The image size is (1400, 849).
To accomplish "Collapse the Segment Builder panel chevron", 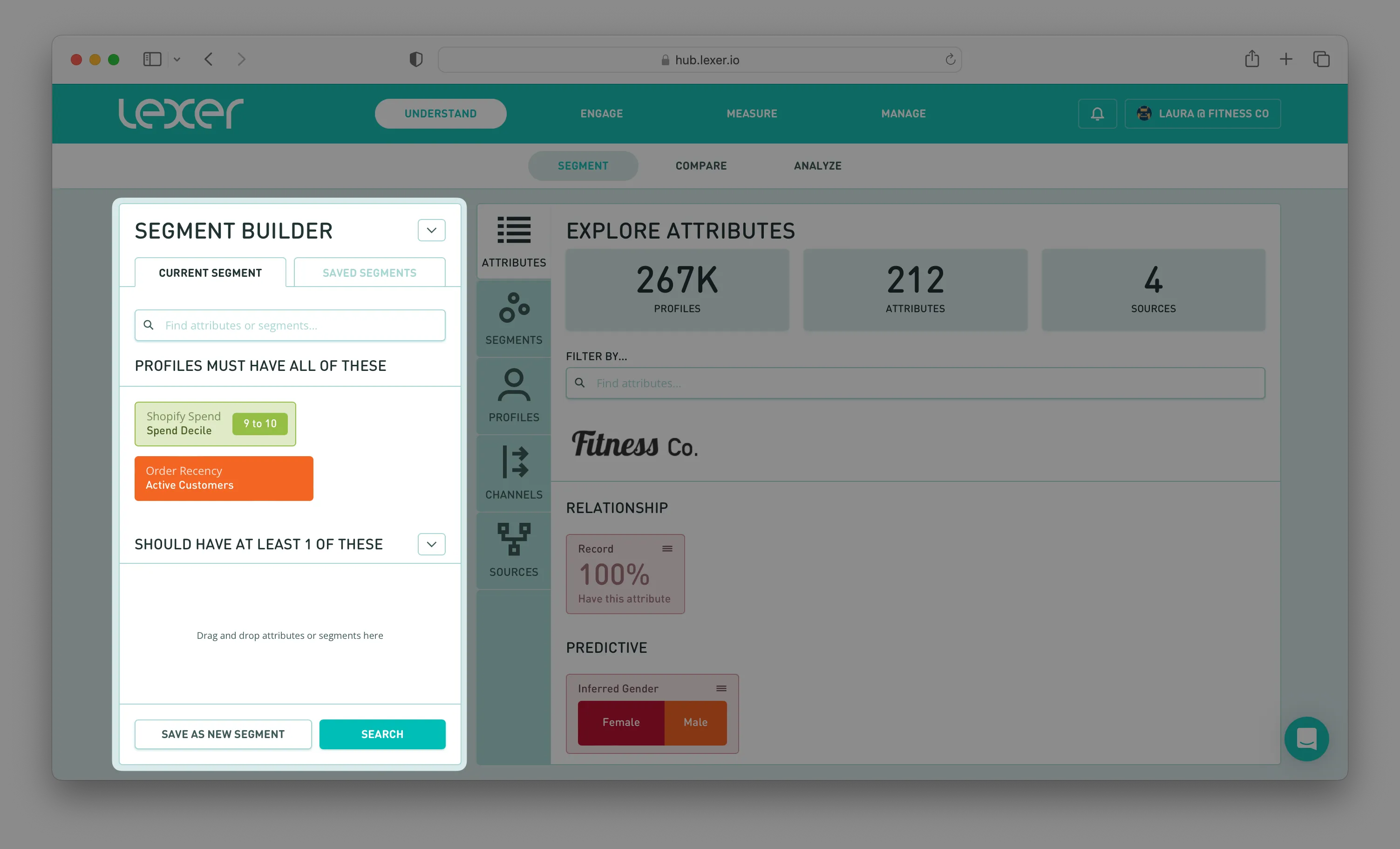I will point(431,230).
